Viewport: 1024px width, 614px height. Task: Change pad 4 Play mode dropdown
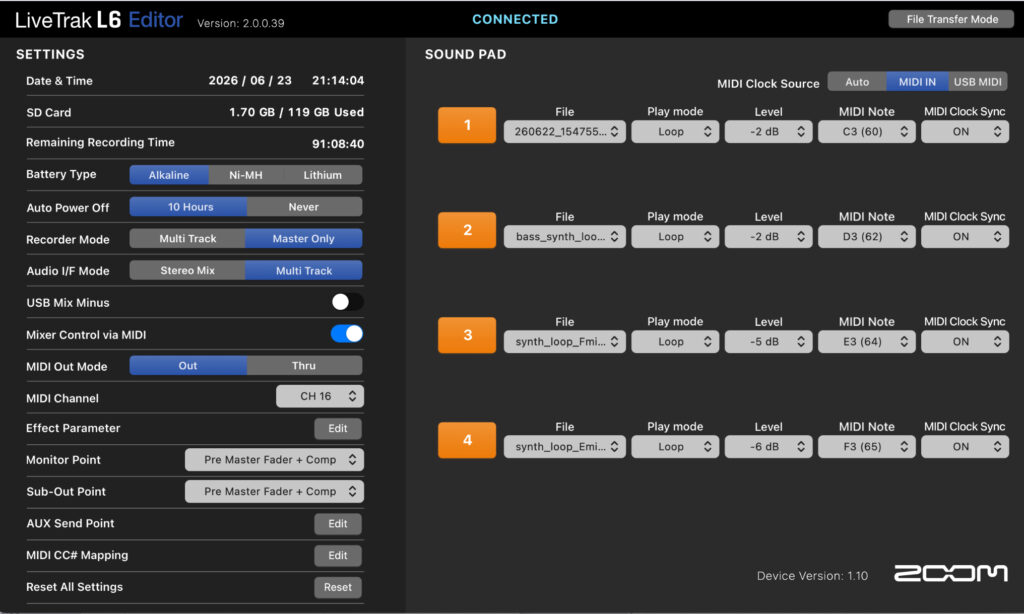(x=675, y=447)
